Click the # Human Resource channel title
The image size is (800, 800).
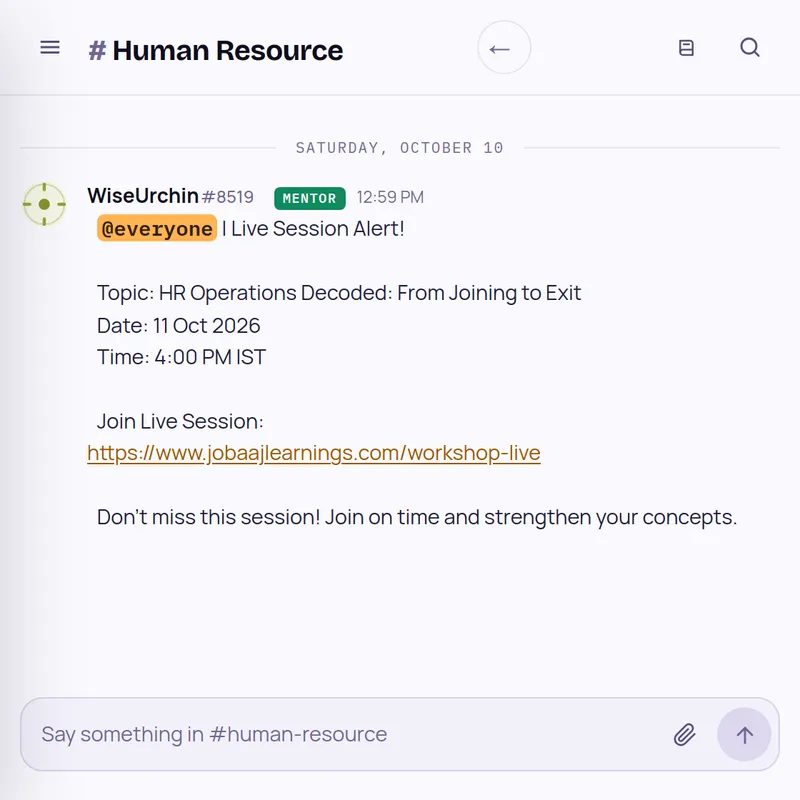pyautogui.click(x=215, y=51)
